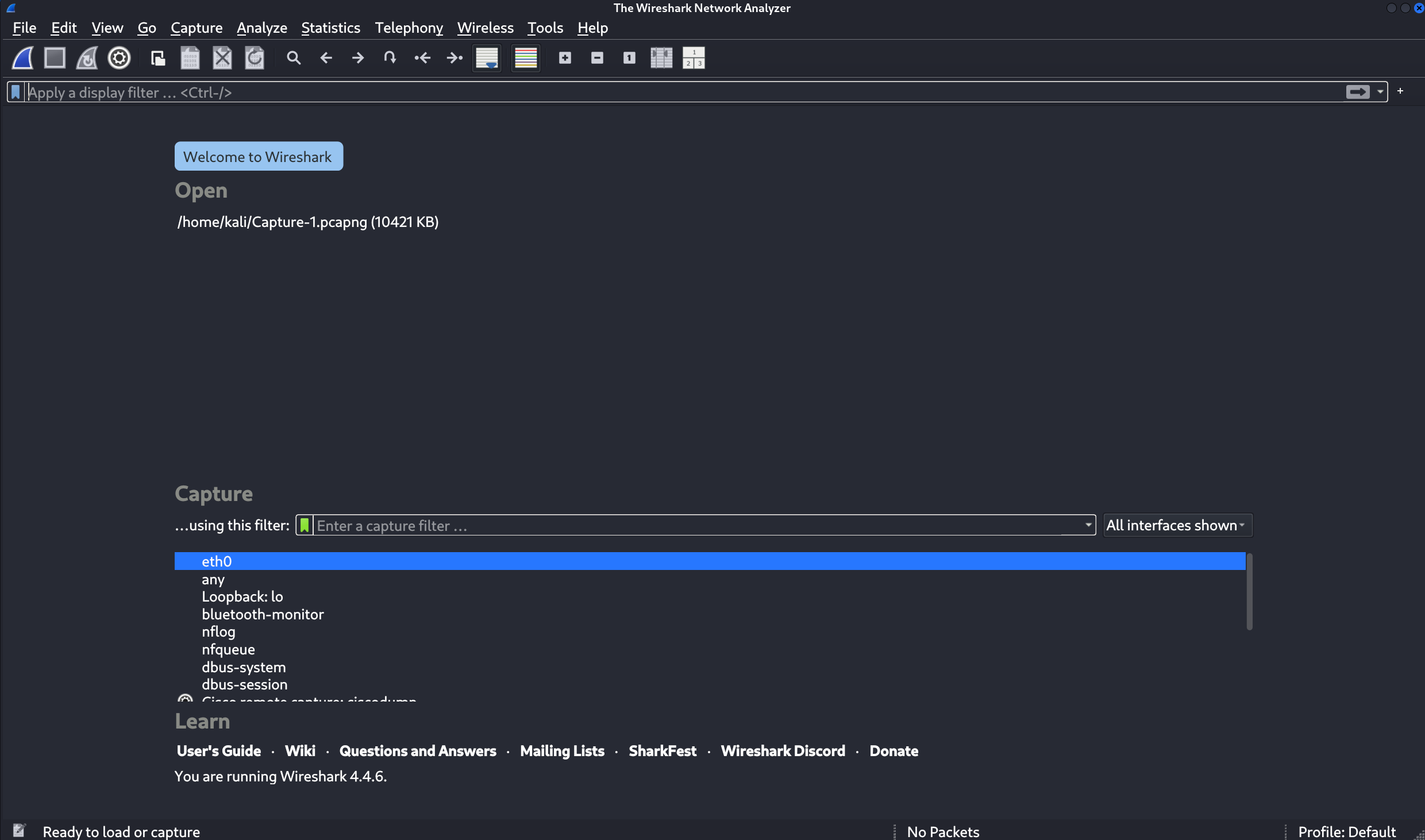Open the Edit menu

click(x=64, y=28)
